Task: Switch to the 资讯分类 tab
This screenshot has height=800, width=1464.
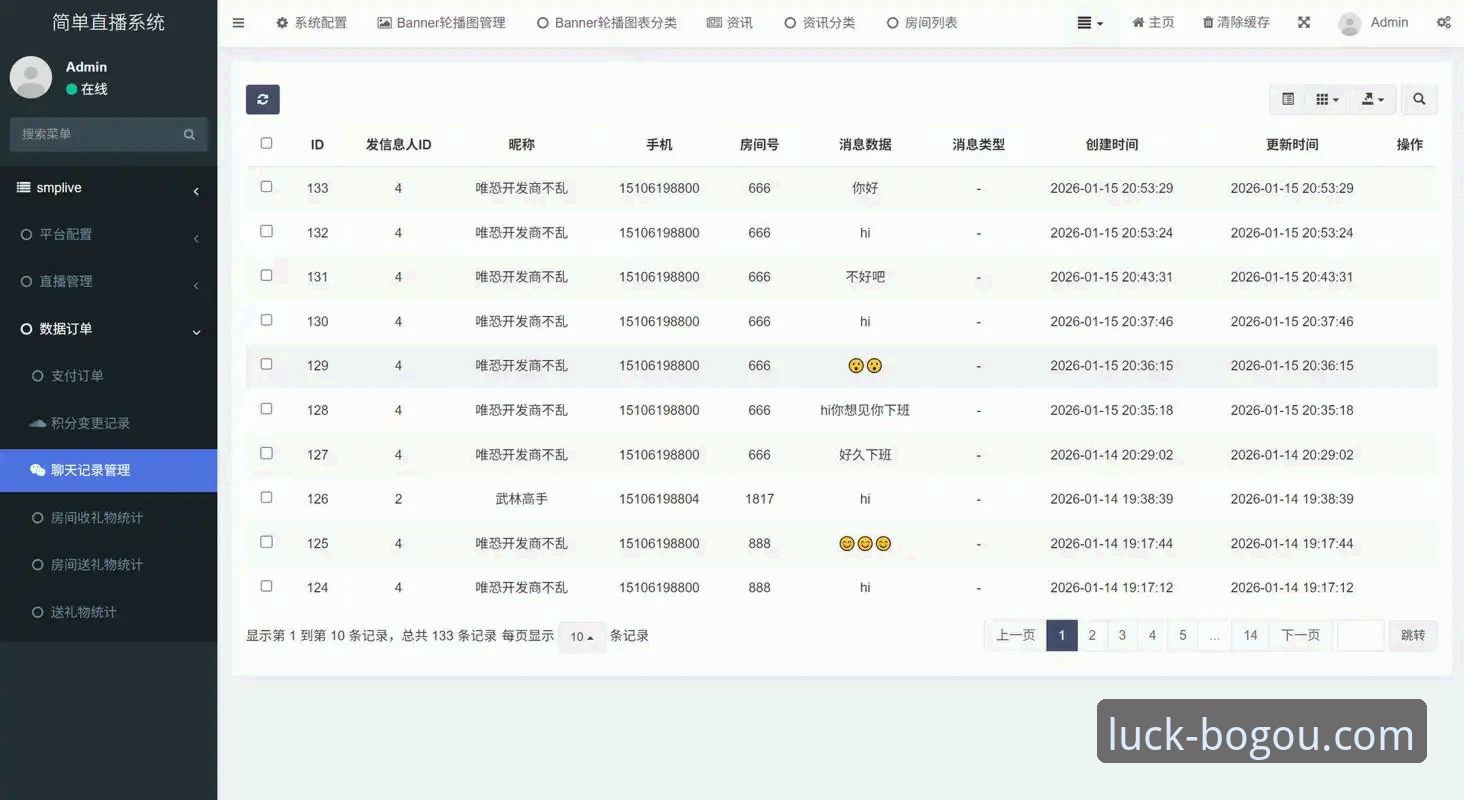Action: (820, 23)
